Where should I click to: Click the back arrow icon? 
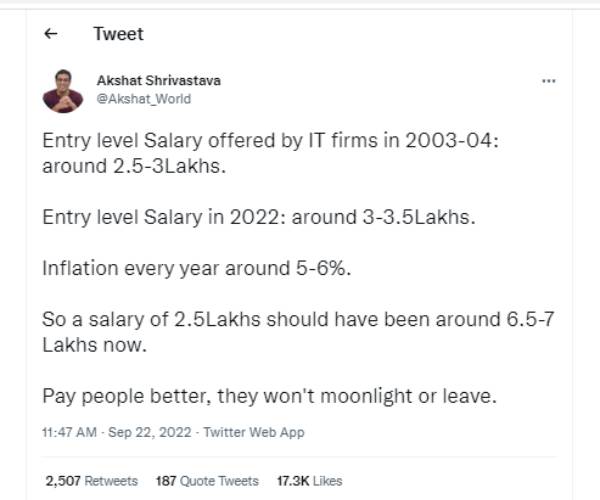click(x=51, y=34)
